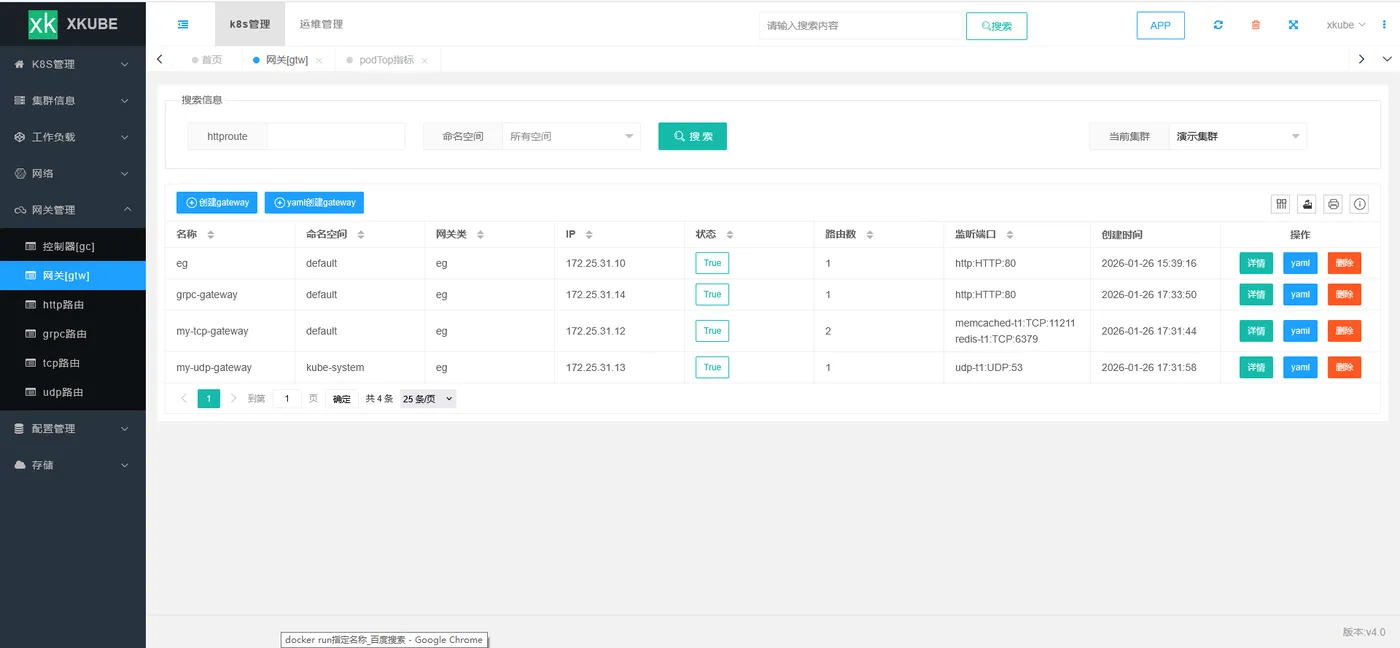
Task: Focus the top search input field
Action: pyautogui.click(x=860, y=25)
